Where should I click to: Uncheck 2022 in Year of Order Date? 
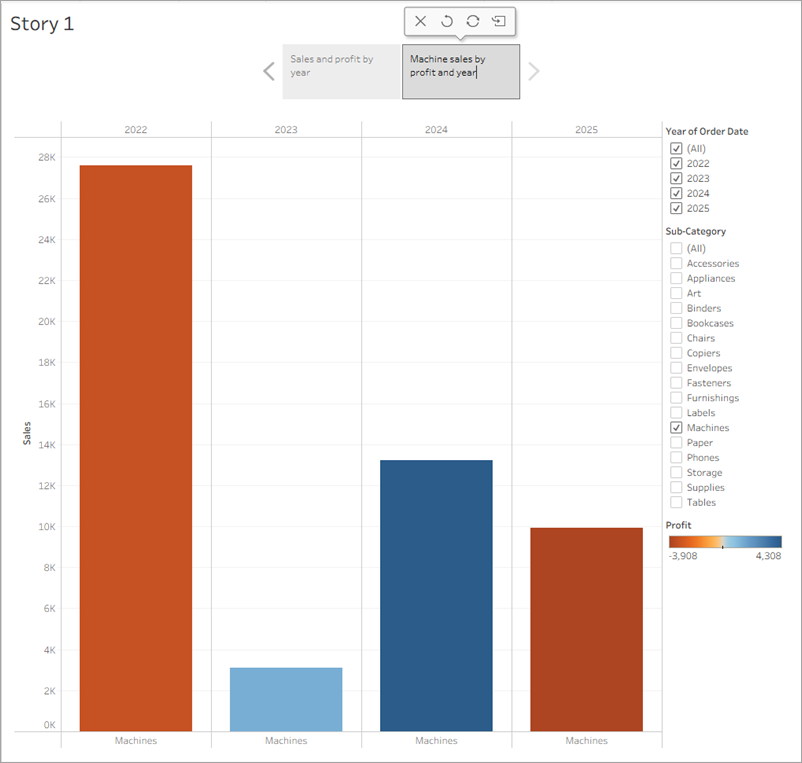coord(676,163)
